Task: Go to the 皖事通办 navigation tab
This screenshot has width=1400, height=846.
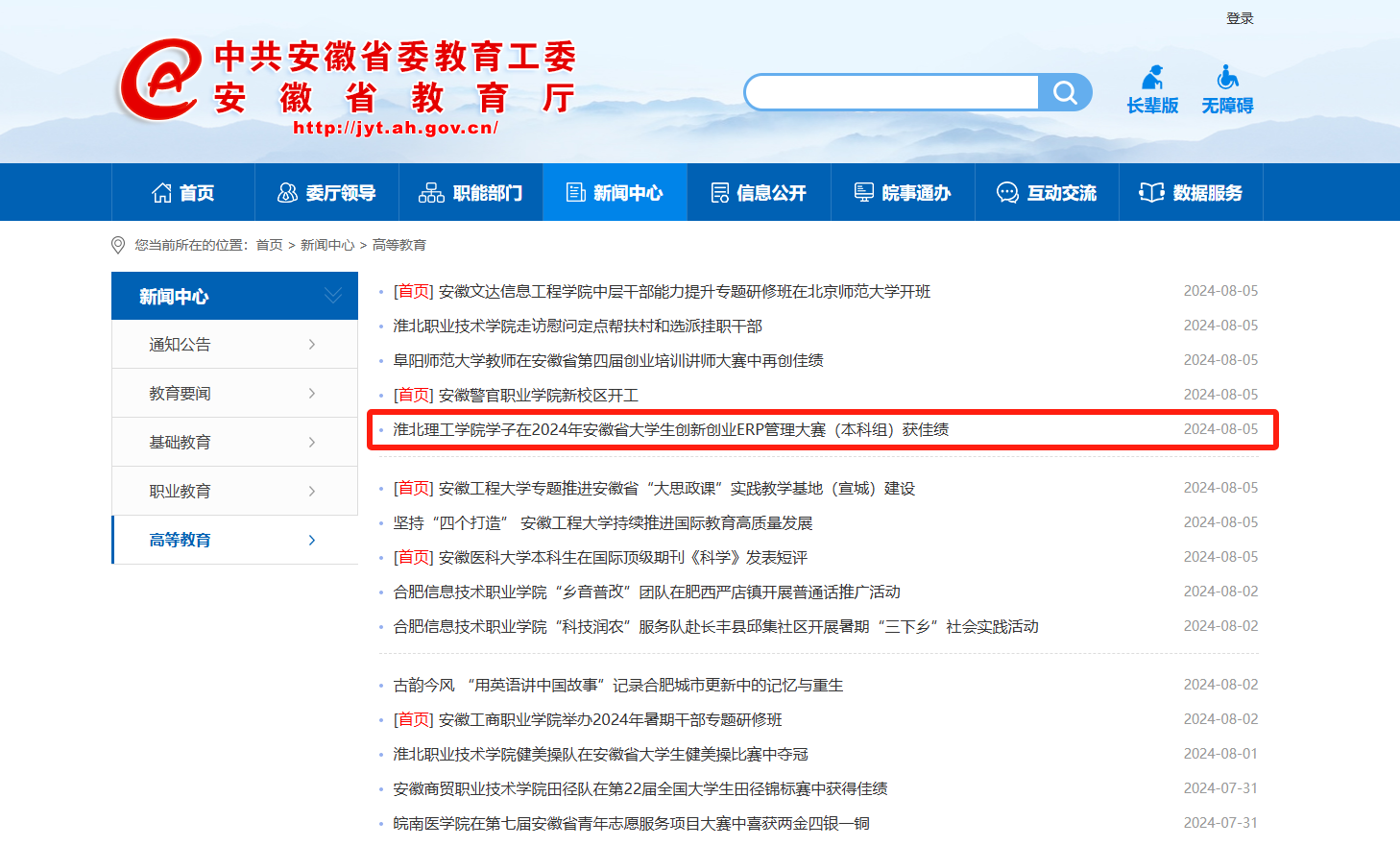Action: pyautogui.click(x=903, y=193)
